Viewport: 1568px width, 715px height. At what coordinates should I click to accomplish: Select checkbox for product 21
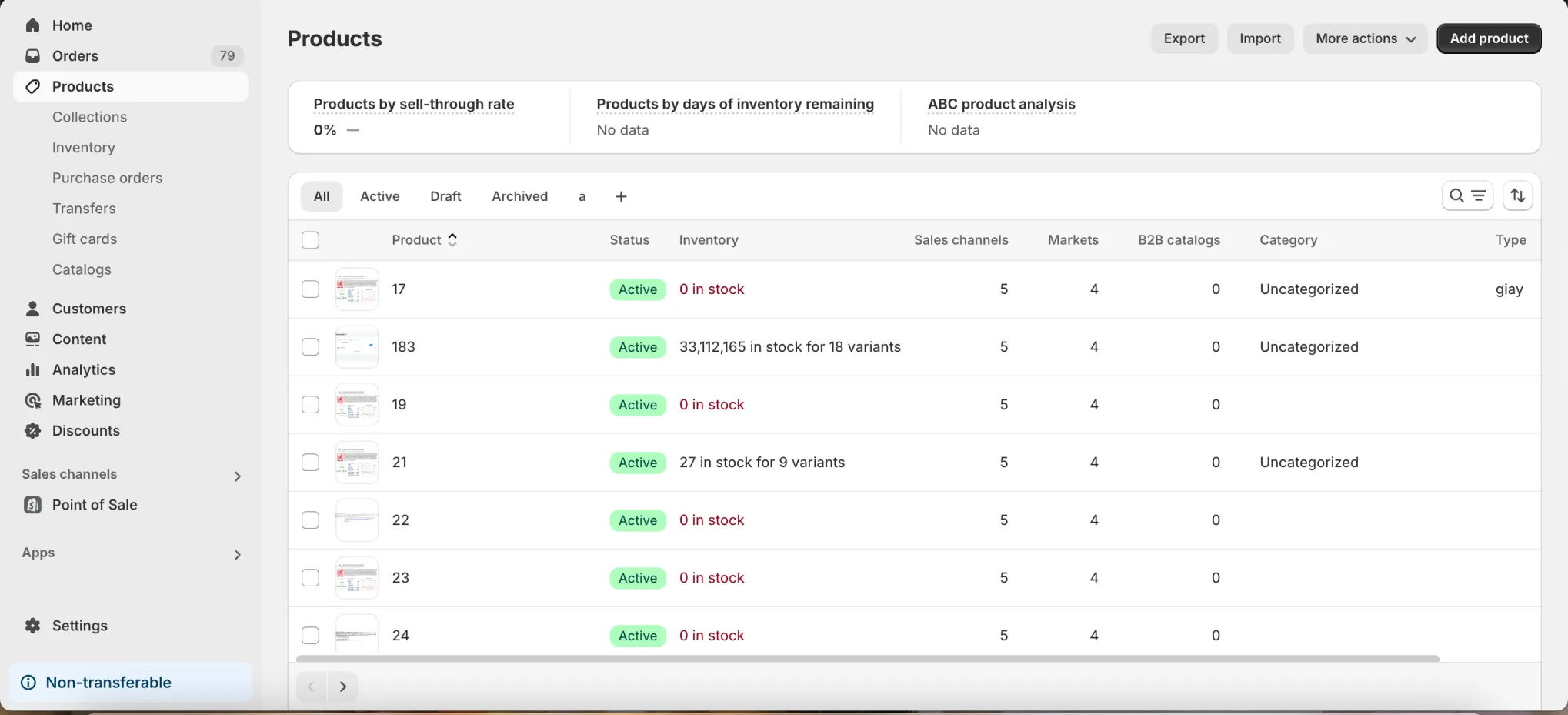(310, 463)
